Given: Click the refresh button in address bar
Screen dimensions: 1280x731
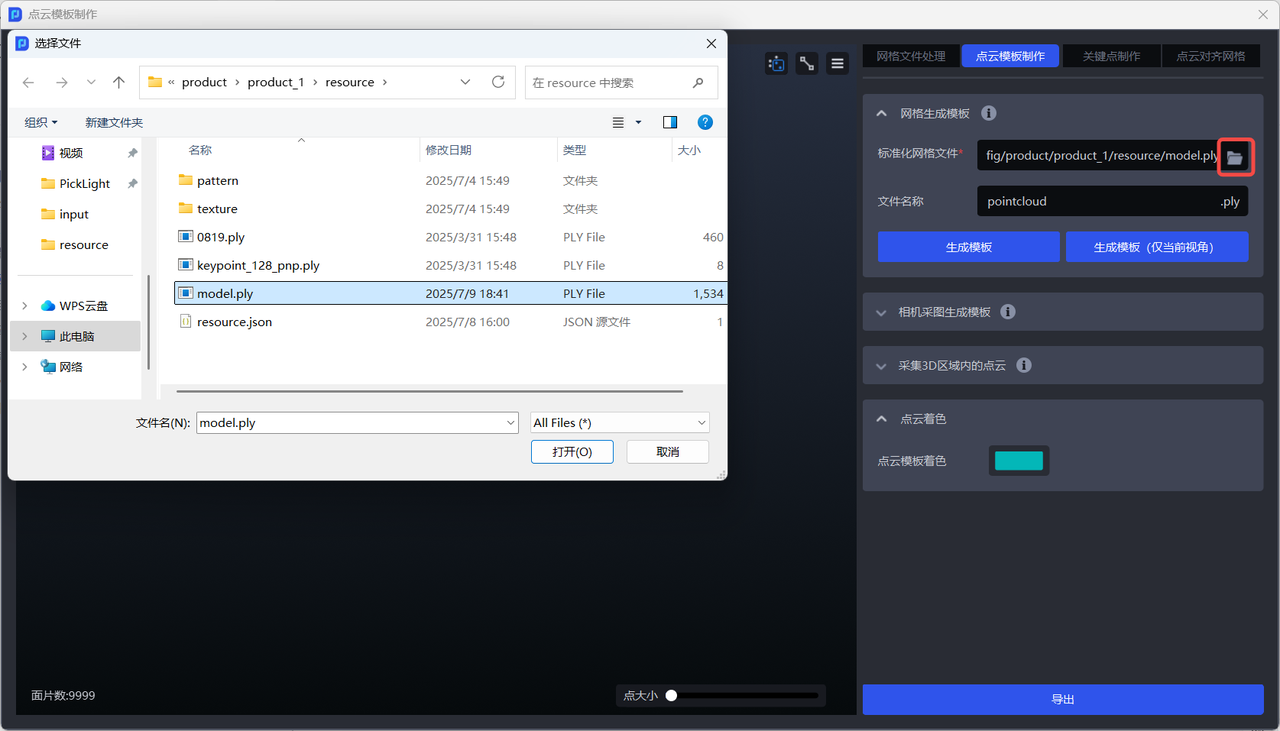Looking at the screenshot, I should tap(498, 82).
